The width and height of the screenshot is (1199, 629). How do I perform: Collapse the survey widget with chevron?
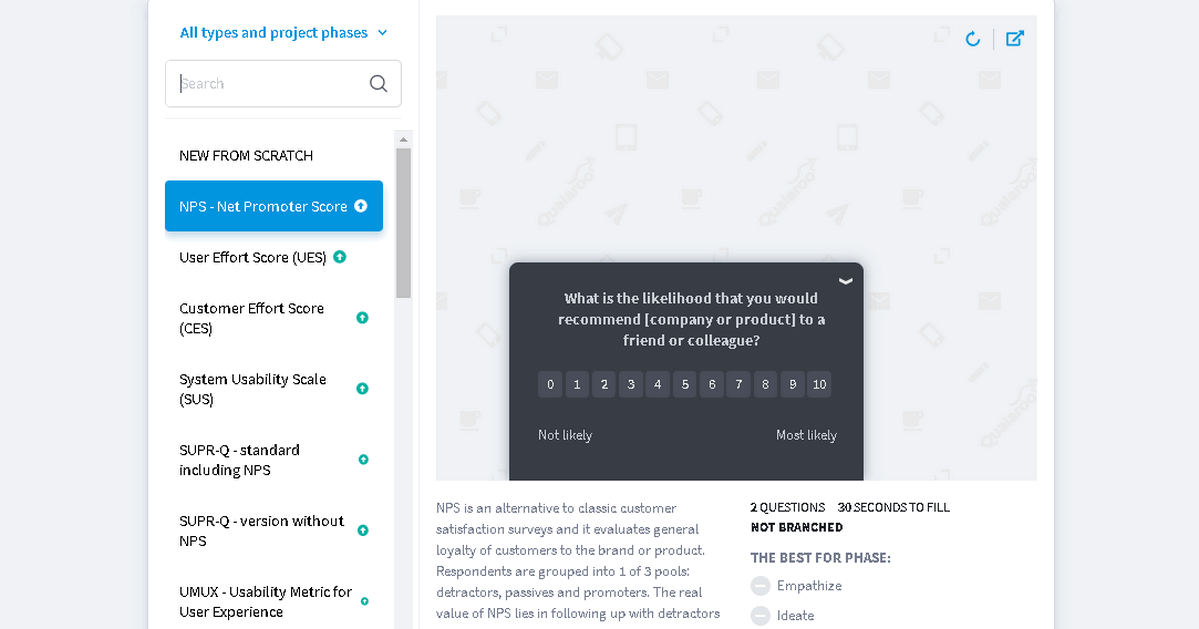coord(846,281)
